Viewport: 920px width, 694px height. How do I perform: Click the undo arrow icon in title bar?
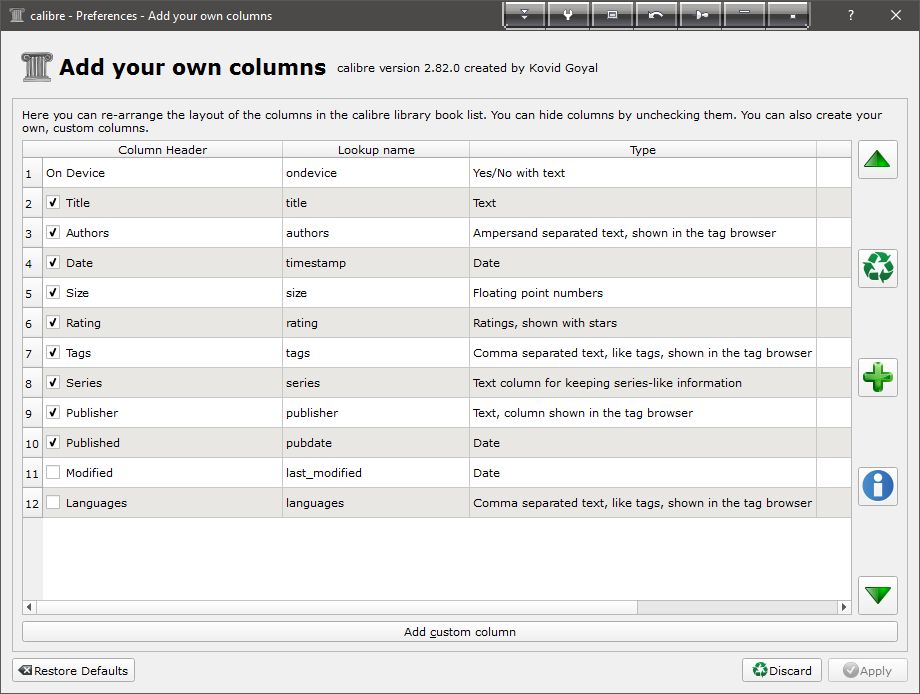point(655,15)
